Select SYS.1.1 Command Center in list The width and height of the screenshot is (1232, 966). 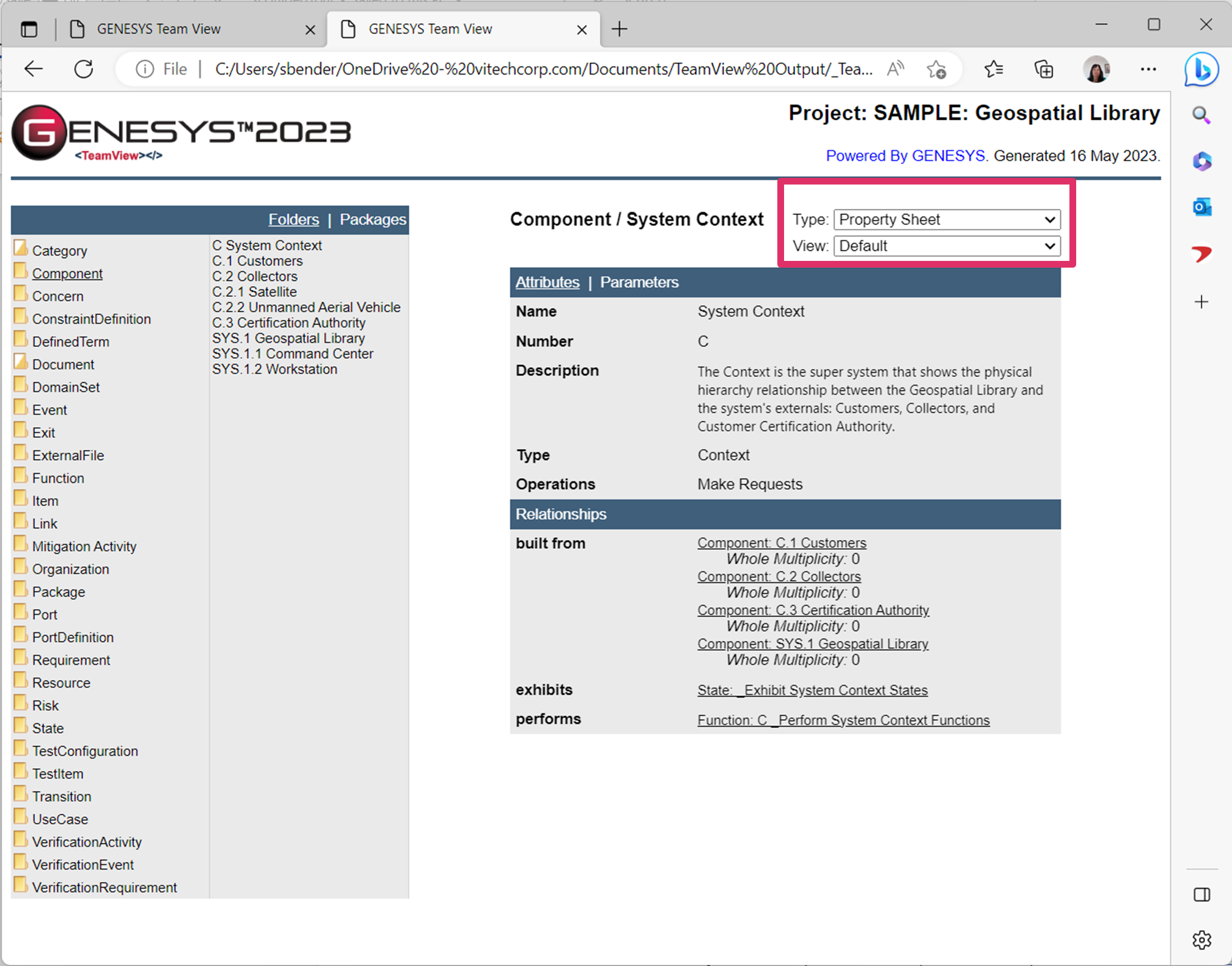tap(292, 354)
